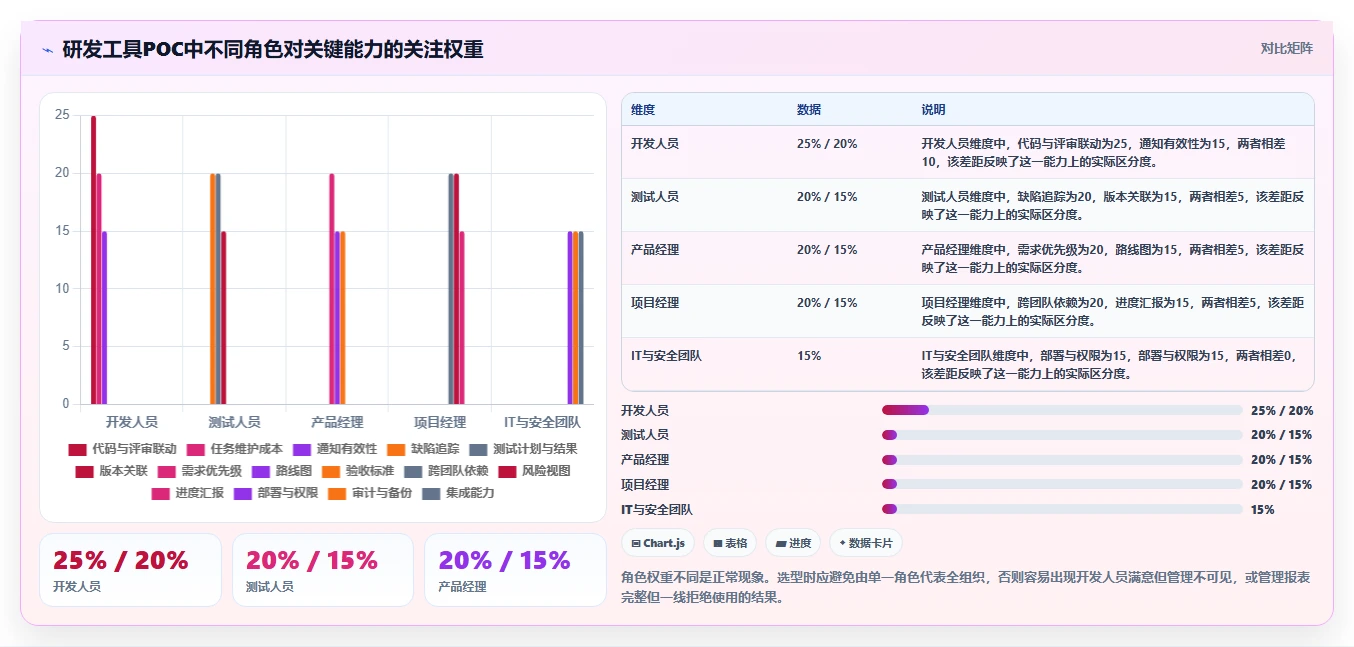
Task: Toggle the 任务维护成本 legend series
Action: [234, 449]
